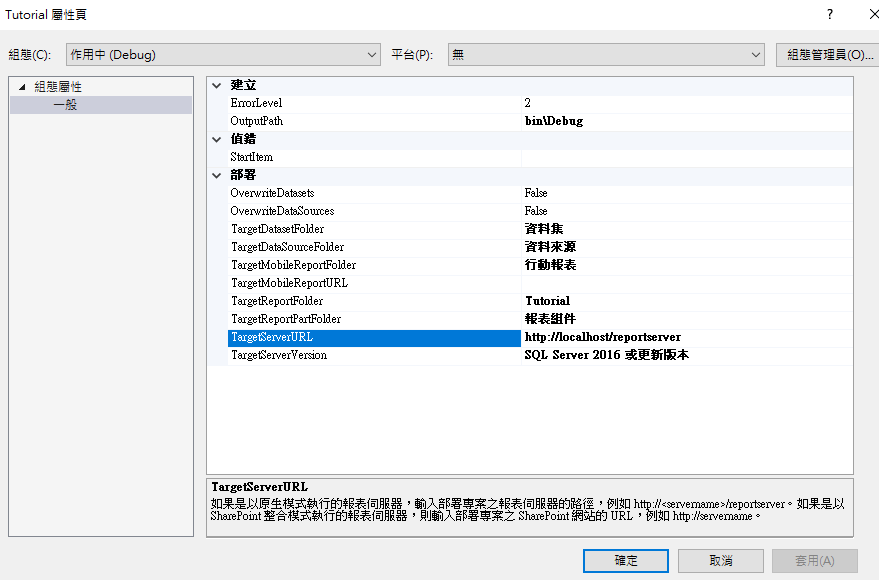Open the 組態 configuration dropdown
879x580 pixels.
click(223, 54)
